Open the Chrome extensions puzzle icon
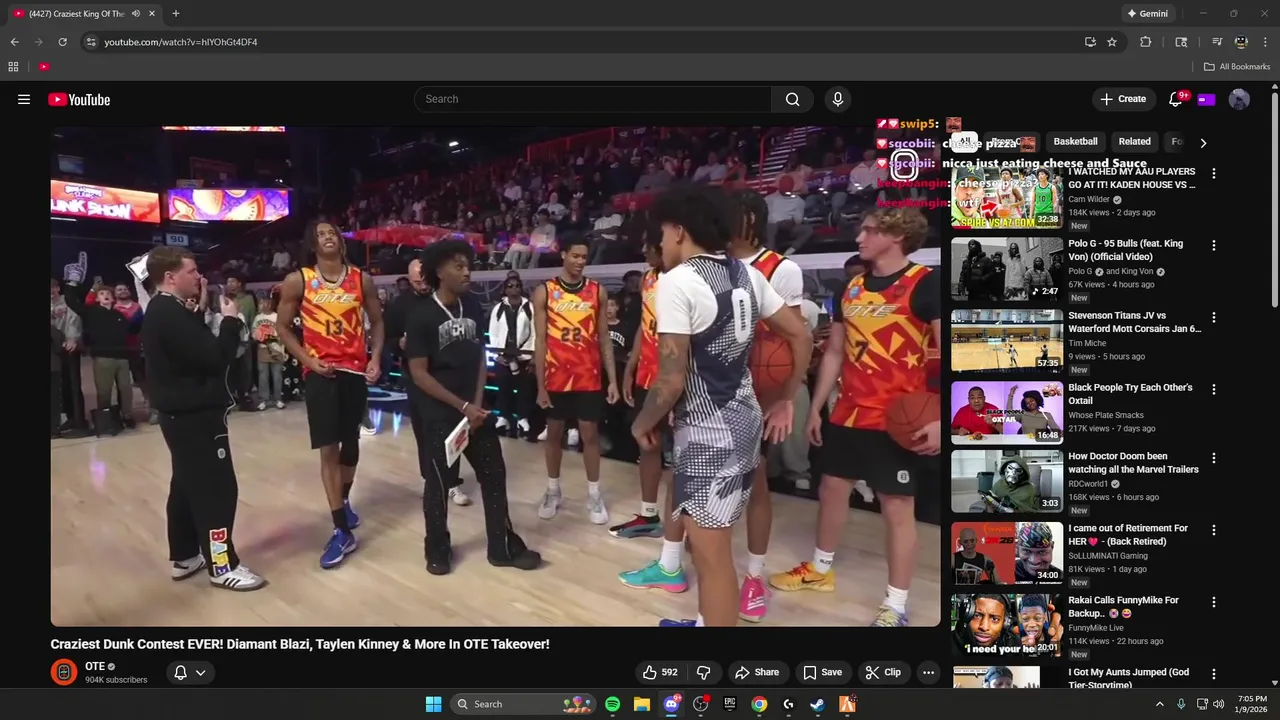 click(1146, 42)
